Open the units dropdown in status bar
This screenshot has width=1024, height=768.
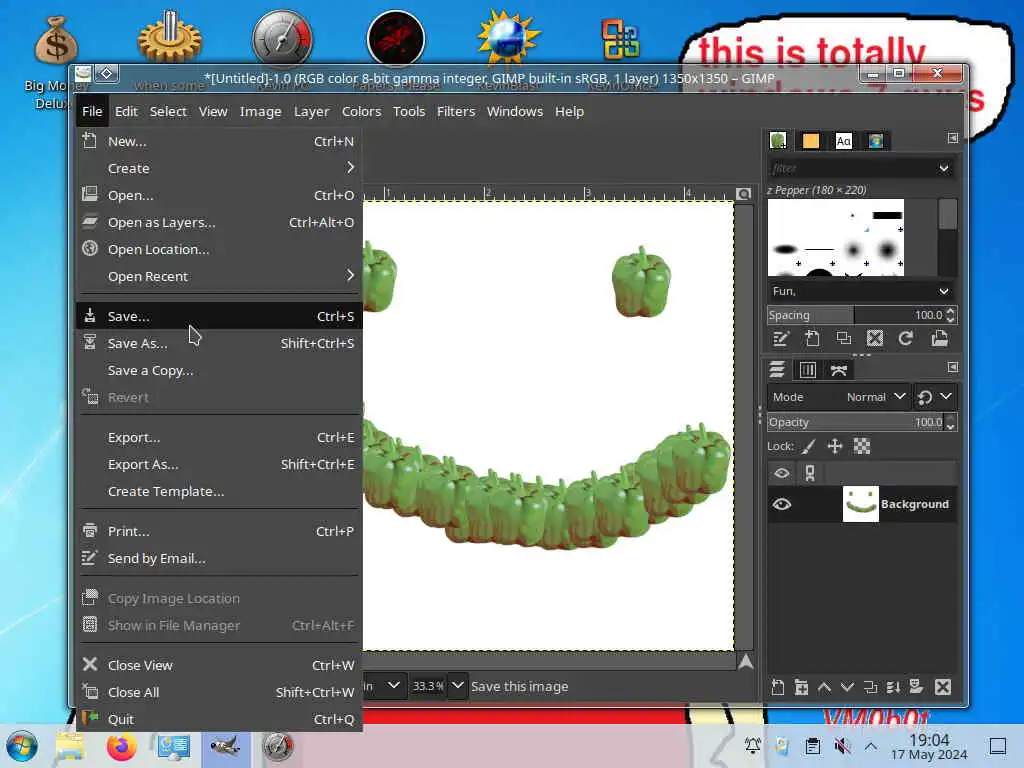[393, 686]
